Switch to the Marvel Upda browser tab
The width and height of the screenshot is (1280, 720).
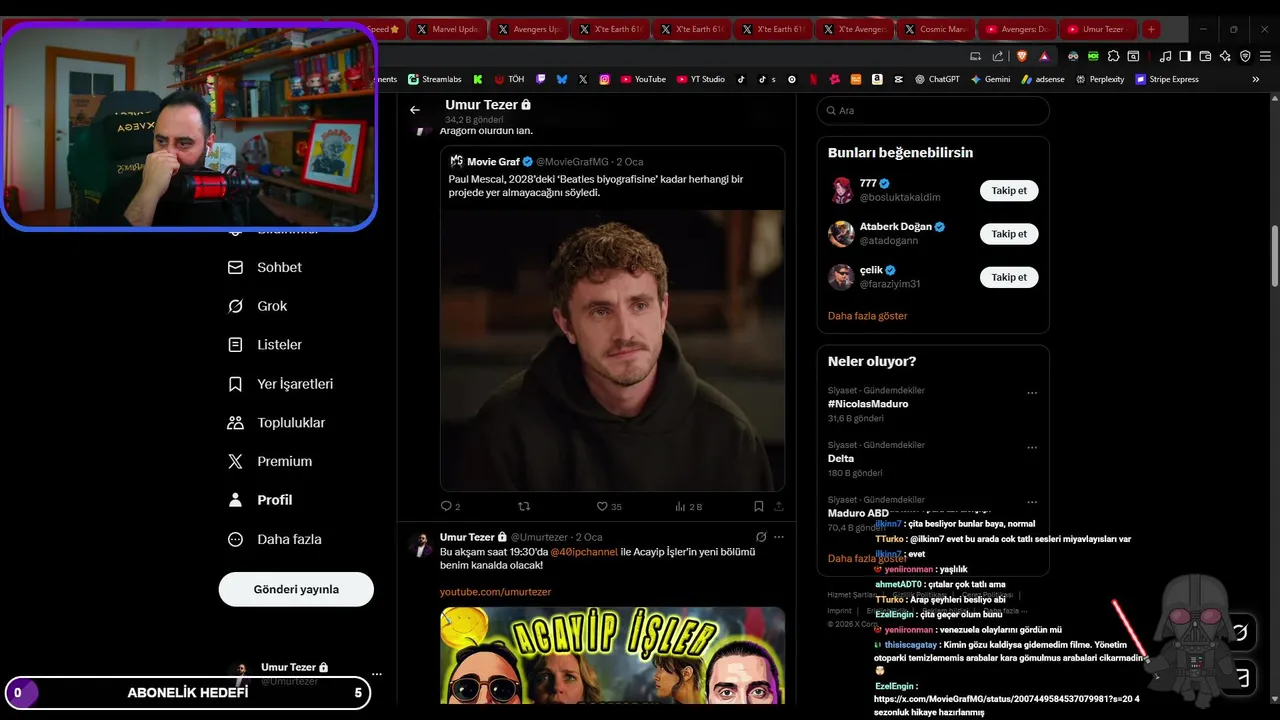coord(447,29)
